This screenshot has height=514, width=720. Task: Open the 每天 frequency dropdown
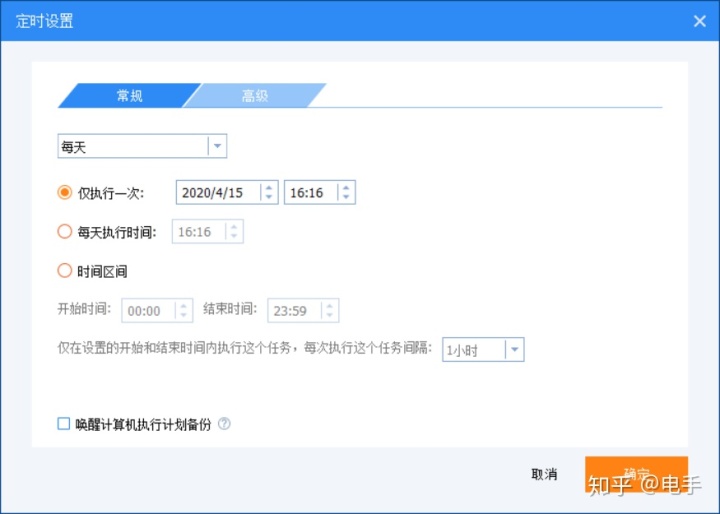[x=142, y=146]
